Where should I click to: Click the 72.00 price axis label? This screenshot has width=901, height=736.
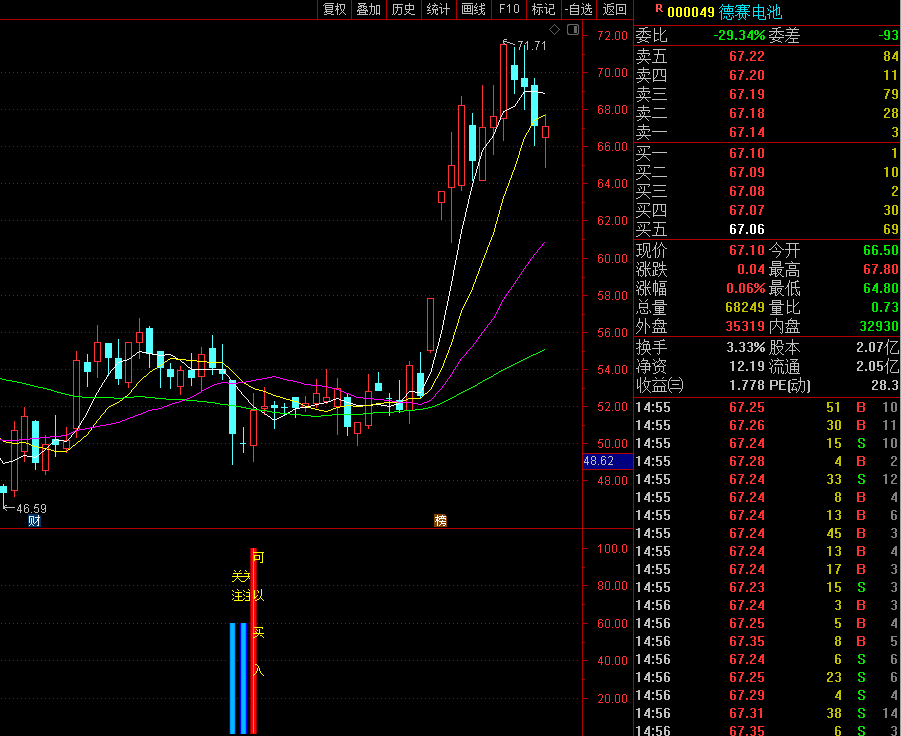click(613, 36)
